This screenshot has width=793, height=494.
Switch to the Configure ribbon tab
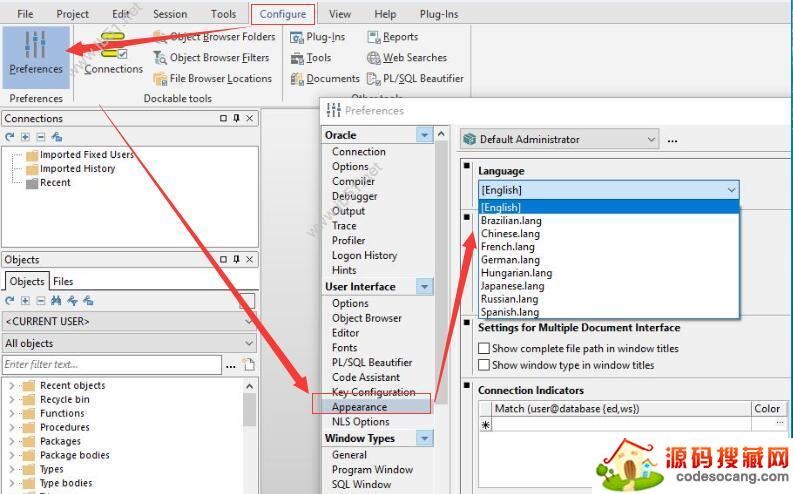click(283, 14)
